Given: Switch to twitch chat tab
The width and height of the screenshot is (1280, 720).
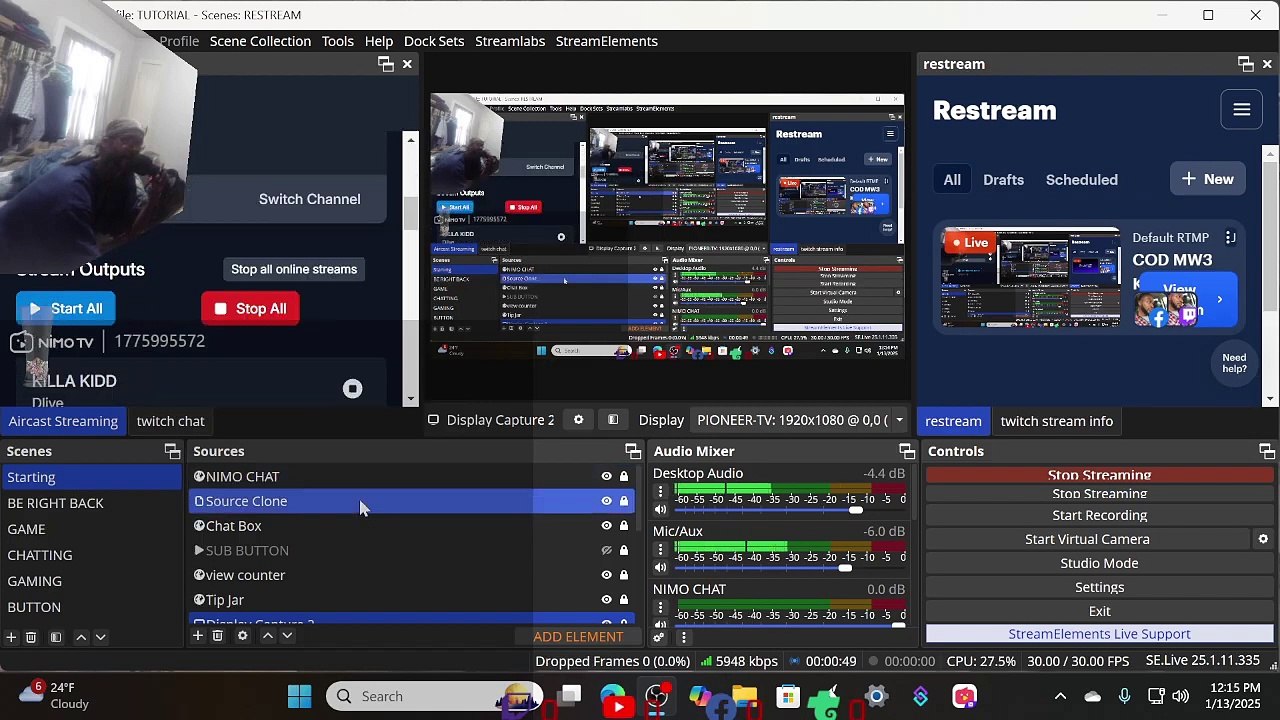Looking at the screenshot, I should [x=170, y=421].
